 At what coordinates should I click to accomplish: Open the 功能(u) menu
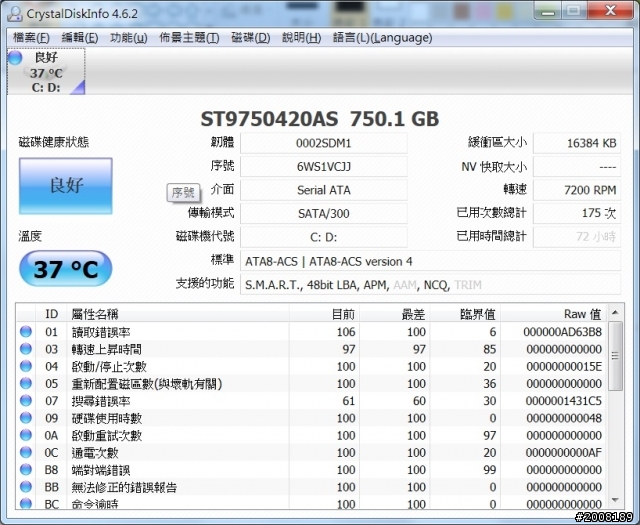[129, 38]
